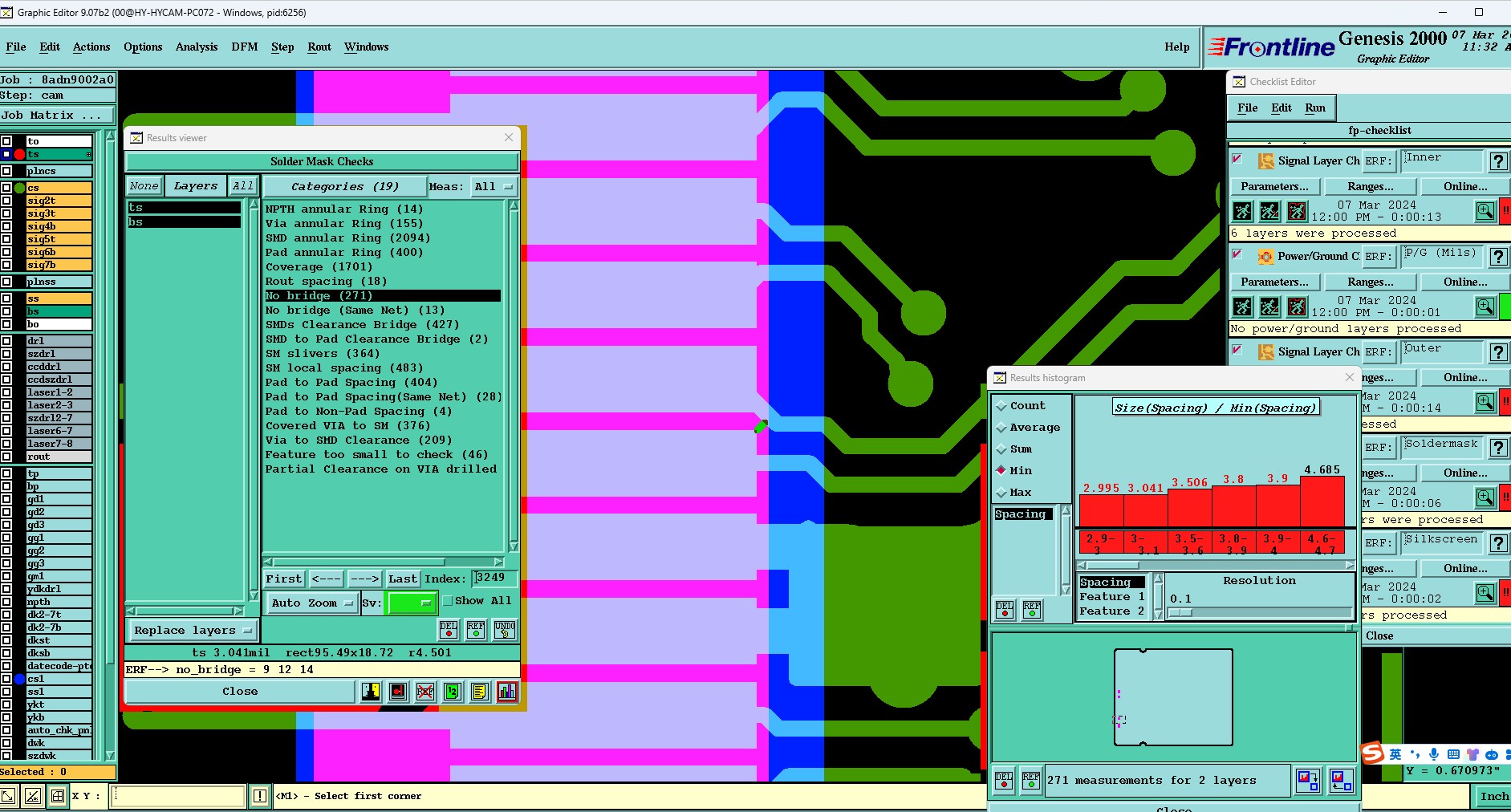Click the ---> next result button
Image resolution: width=1511 pixels, height=812 pixels.
point(364,579)
